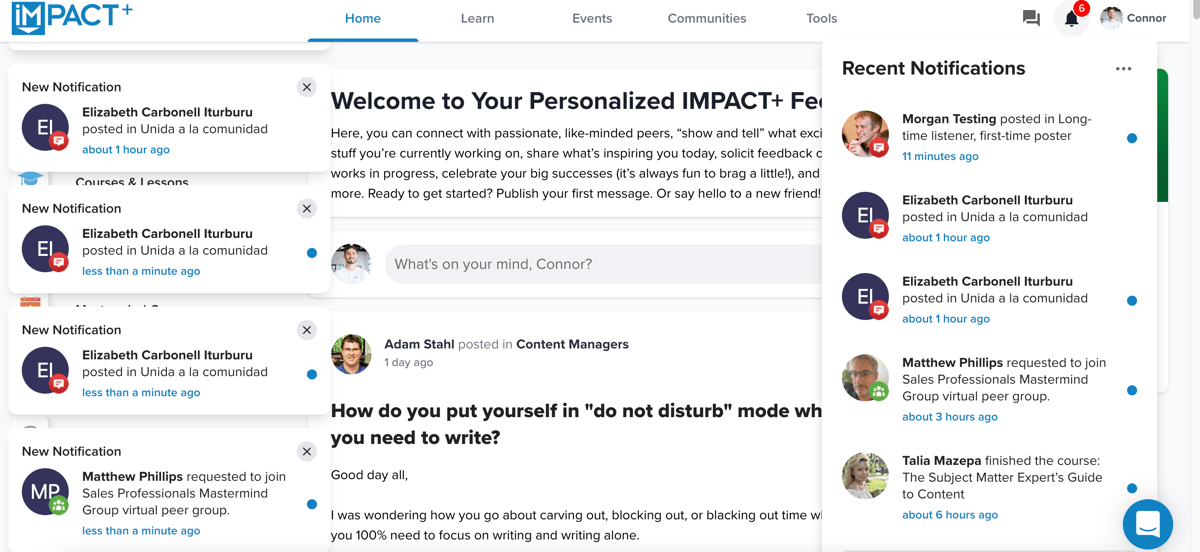Click Adam Stahl's post avatar
This screenshot has height=552, width=1200.
pos(351,354)
